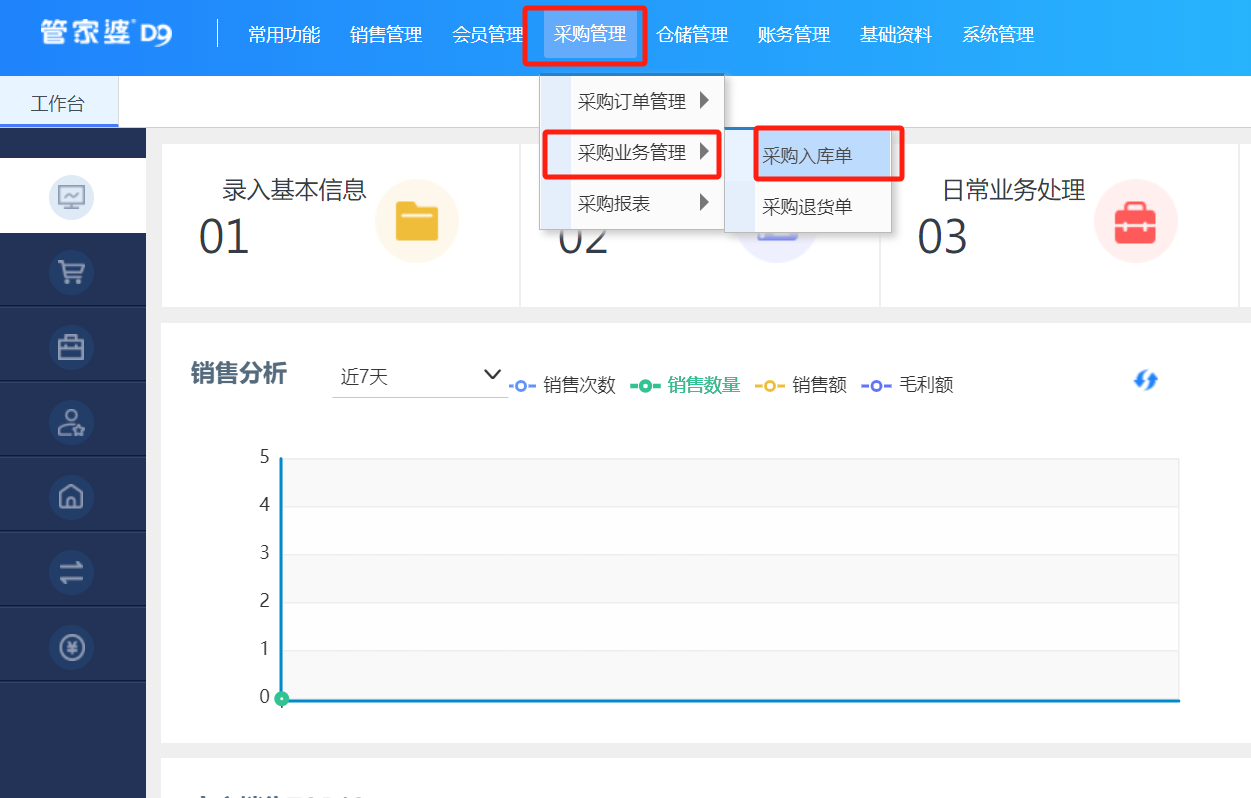Open the shopping cart sidebar icon
Screen dimensions: 1251x798
pos(71,272)
